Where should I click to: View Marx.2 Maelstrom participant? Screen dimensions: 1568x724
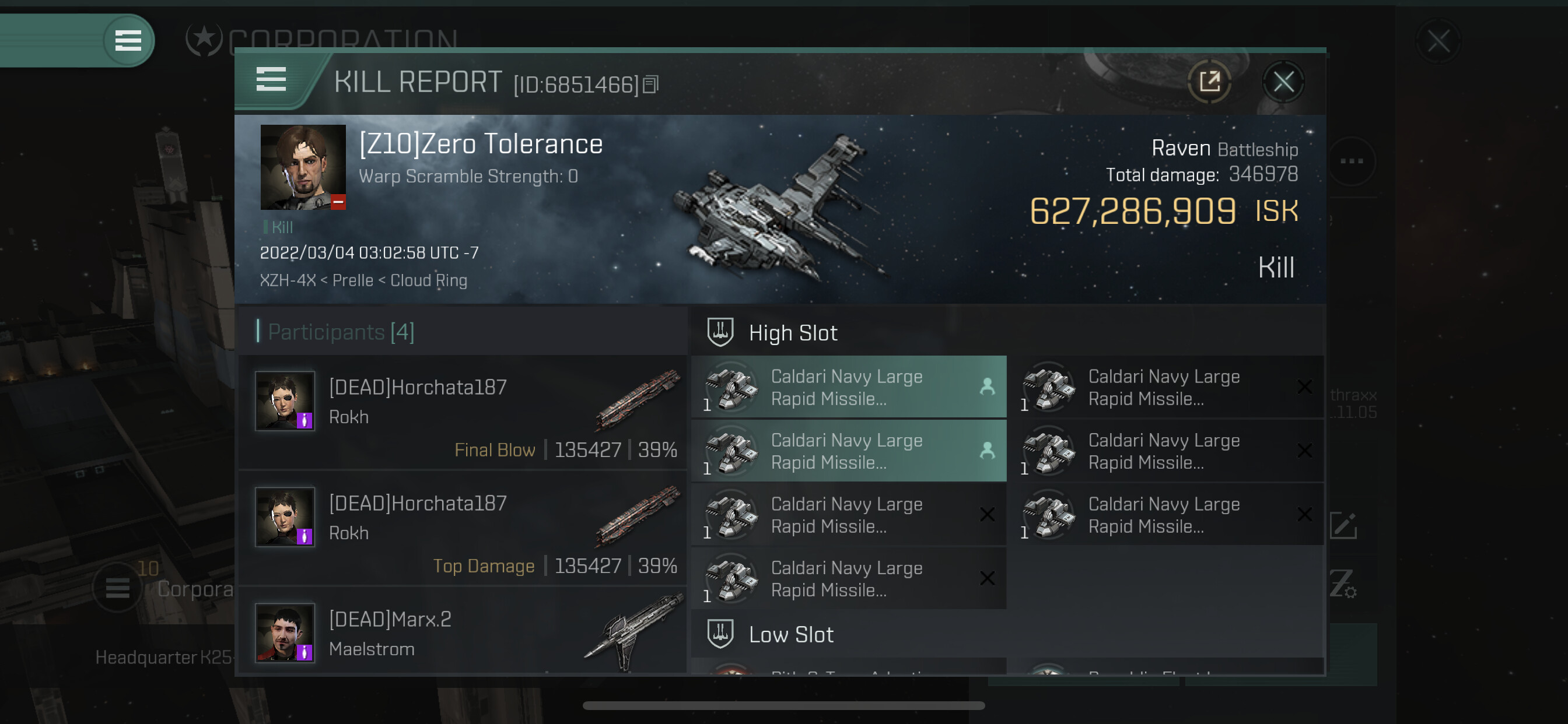click(463, 631)
